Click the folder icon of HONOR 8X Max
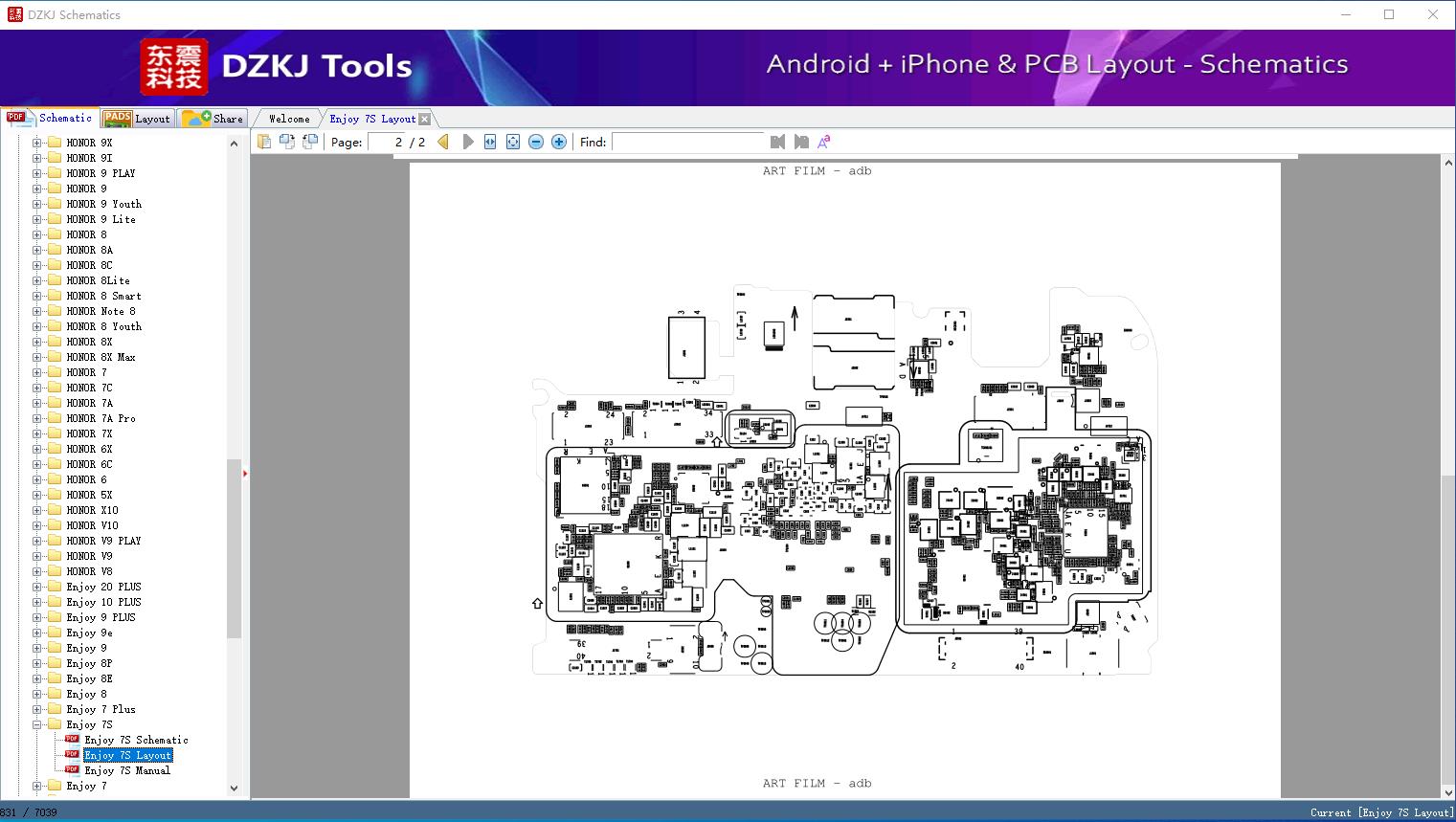Image resolution: width=1456 pixels, height=822 pixels. click(55, 357)
